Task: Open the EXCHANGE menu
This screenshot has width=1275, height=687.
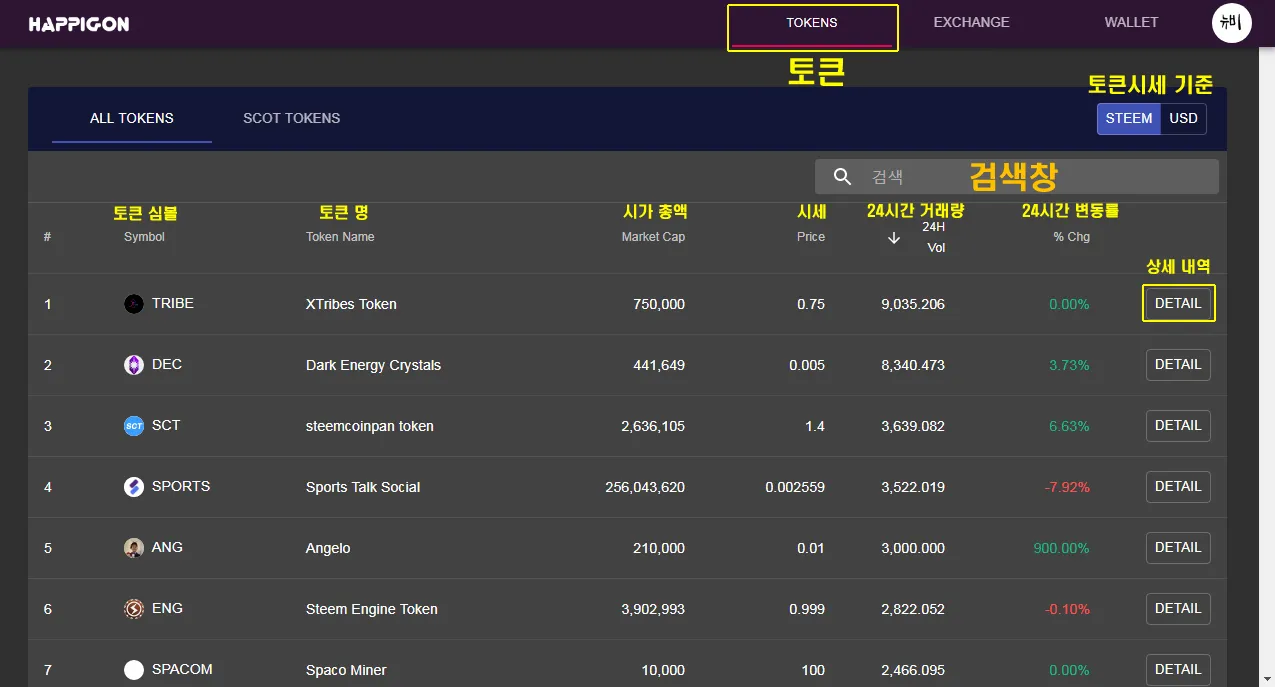Action: (971, 23)
